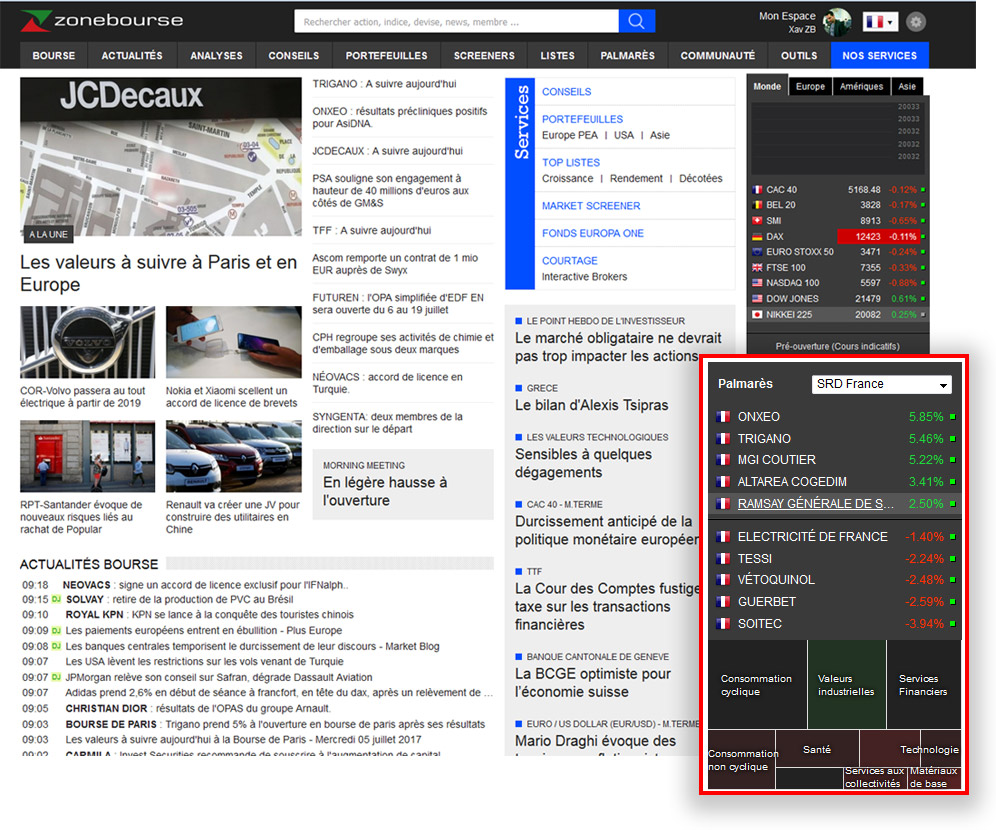The width and height of the screenshot is (996, 830).
Task: Open the MARKET SCREENER link
Action: coord(591,206)
